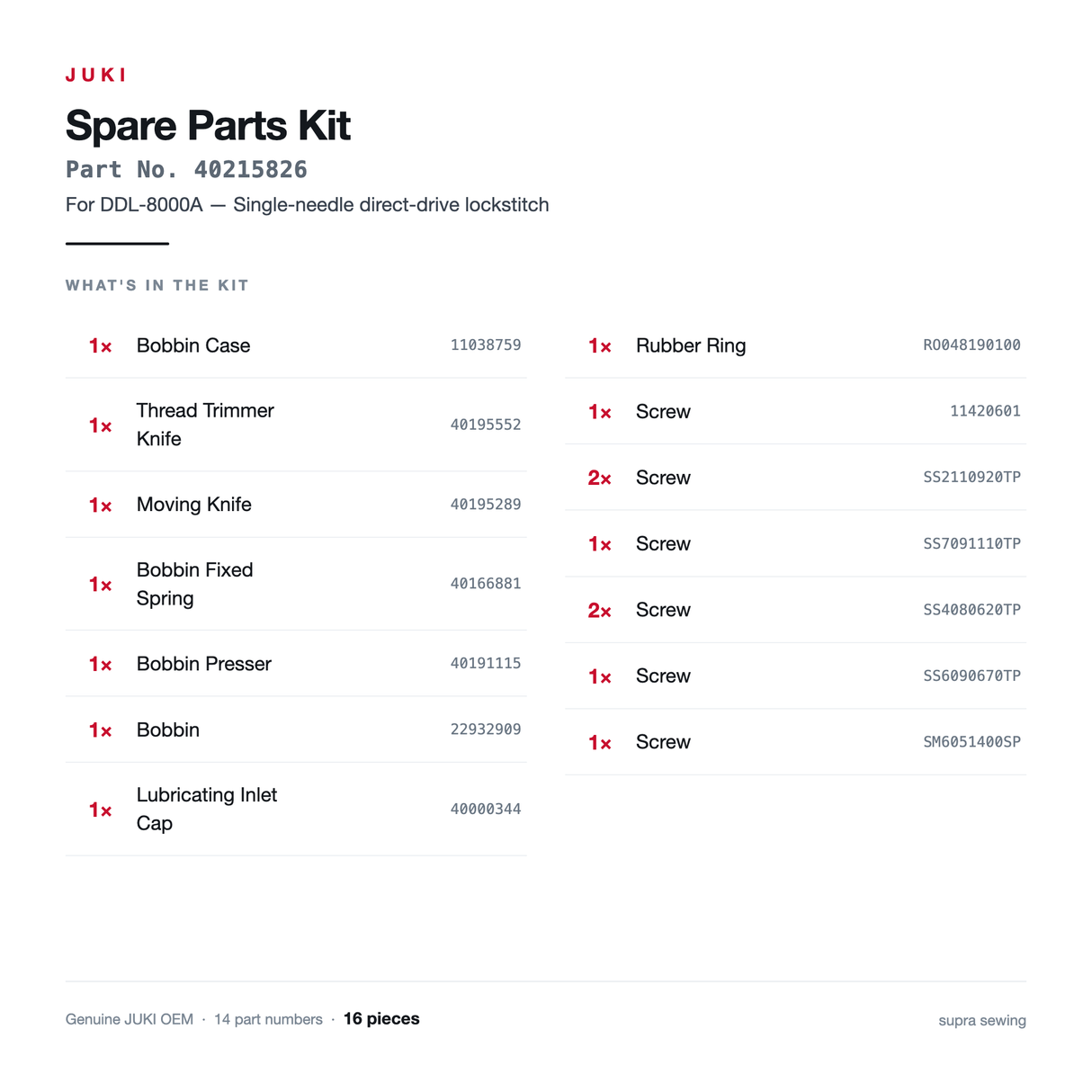Select the Rubber Ring row
The image size is (1092, 1092).
(x=795, y=345)
